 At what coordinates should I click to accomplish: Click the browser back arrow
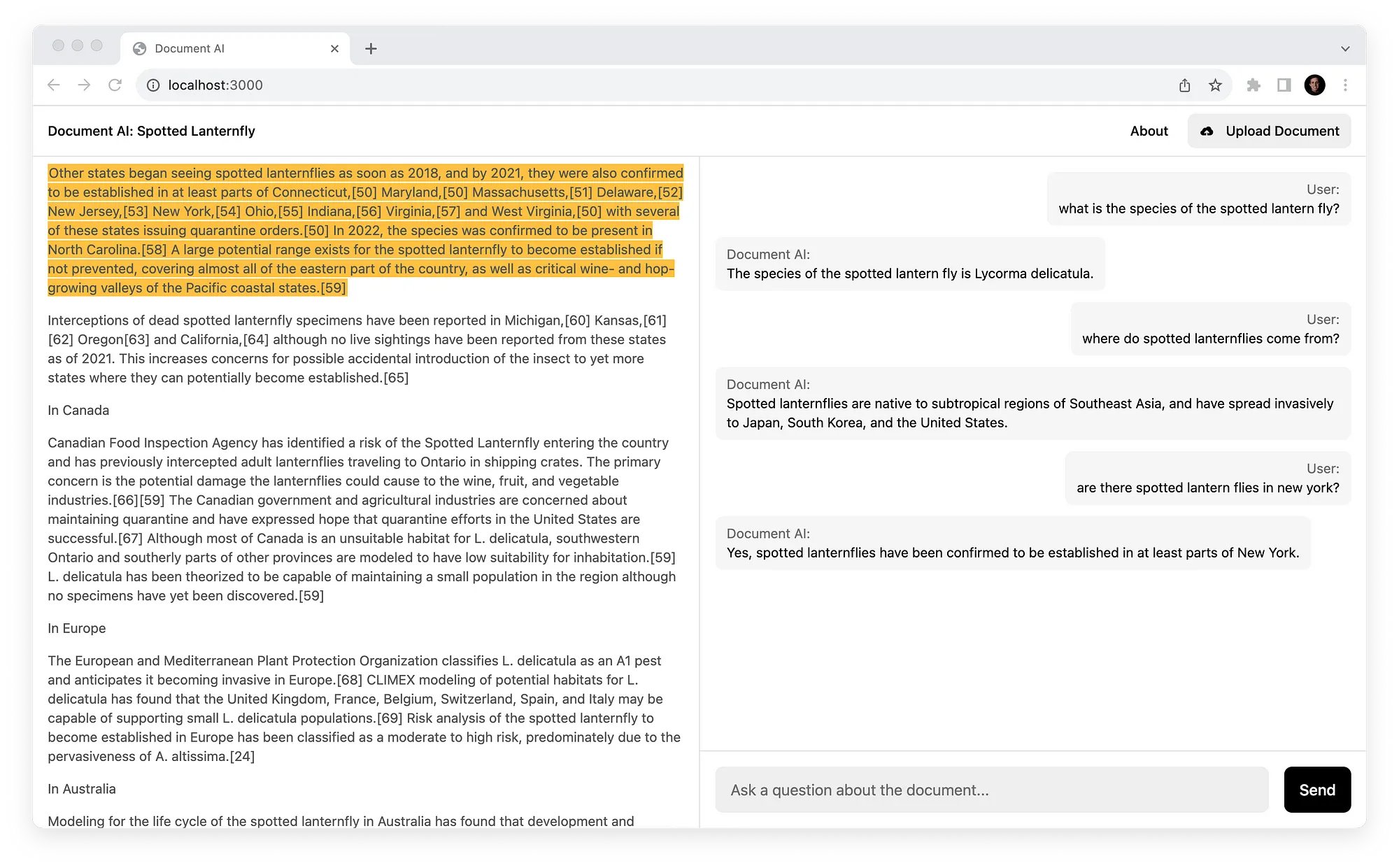point(54,85)
